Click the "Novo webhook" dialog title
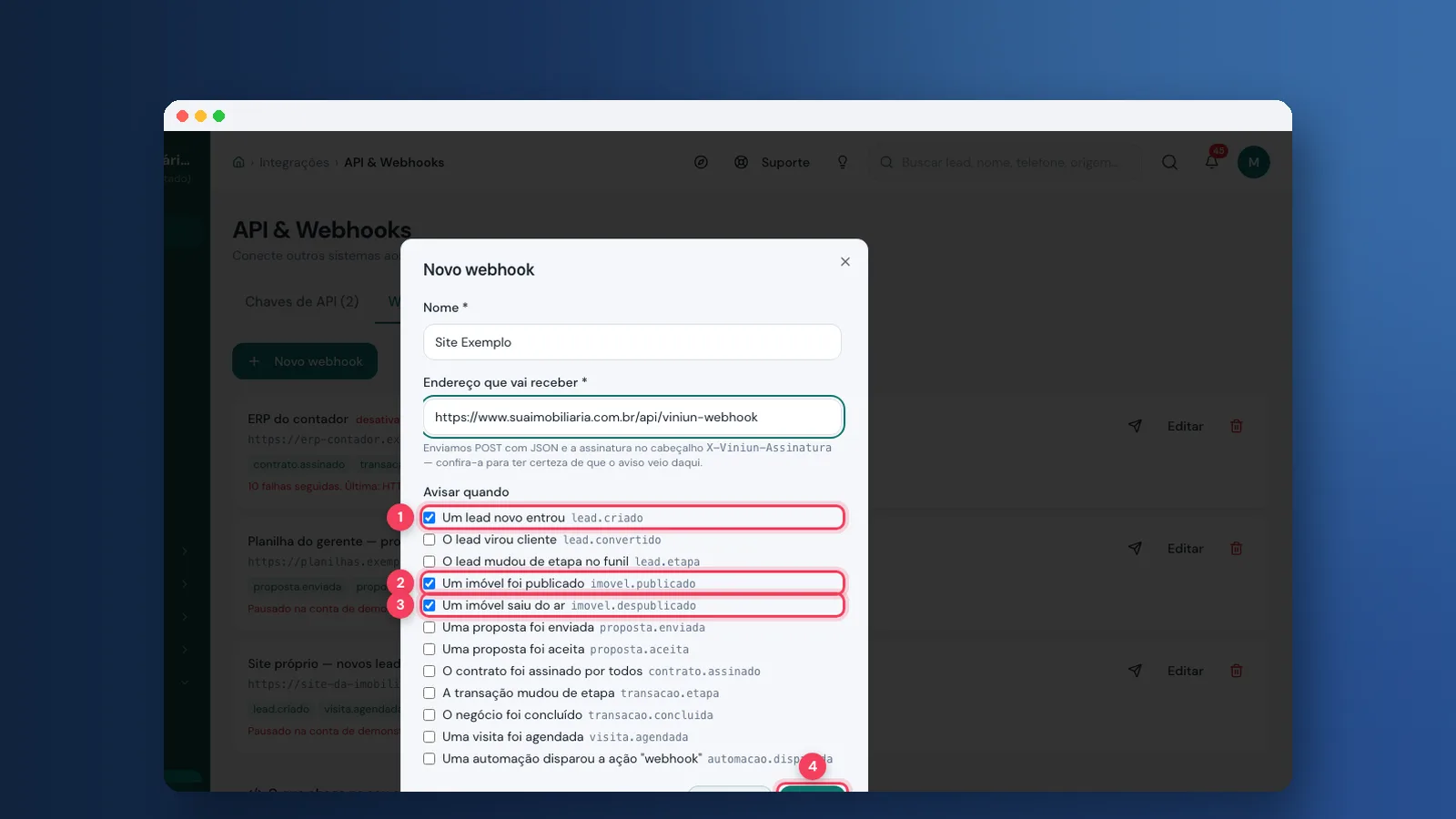 (479, 269)
